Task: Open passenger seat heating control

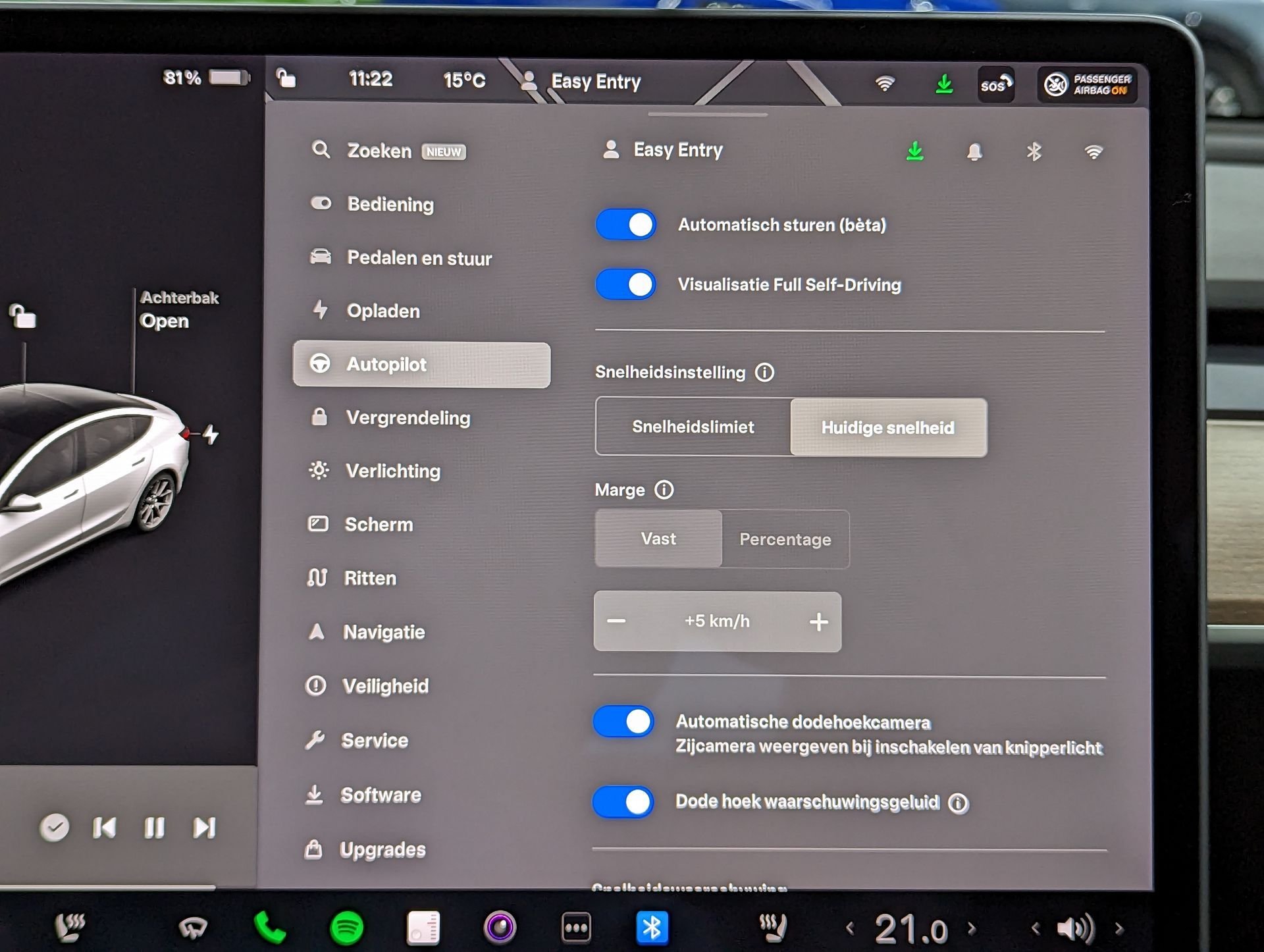Action: click(x=773, y=928)
